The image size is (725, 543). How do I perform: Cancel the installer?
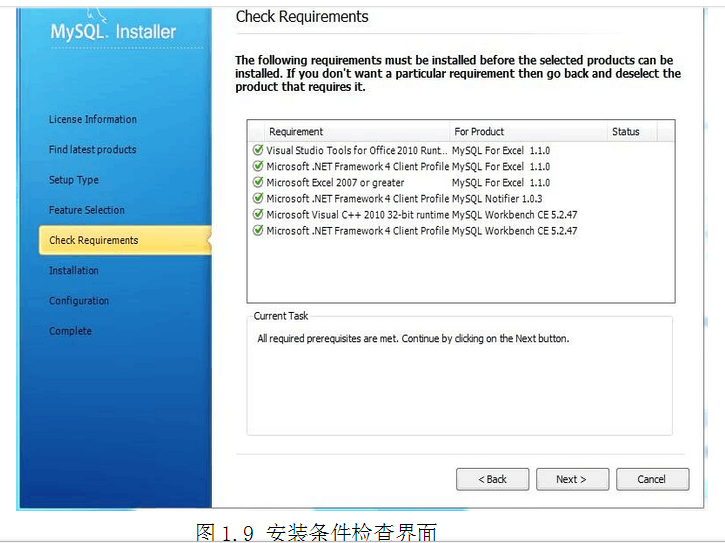pyautogui.click(x=652, y=479)
